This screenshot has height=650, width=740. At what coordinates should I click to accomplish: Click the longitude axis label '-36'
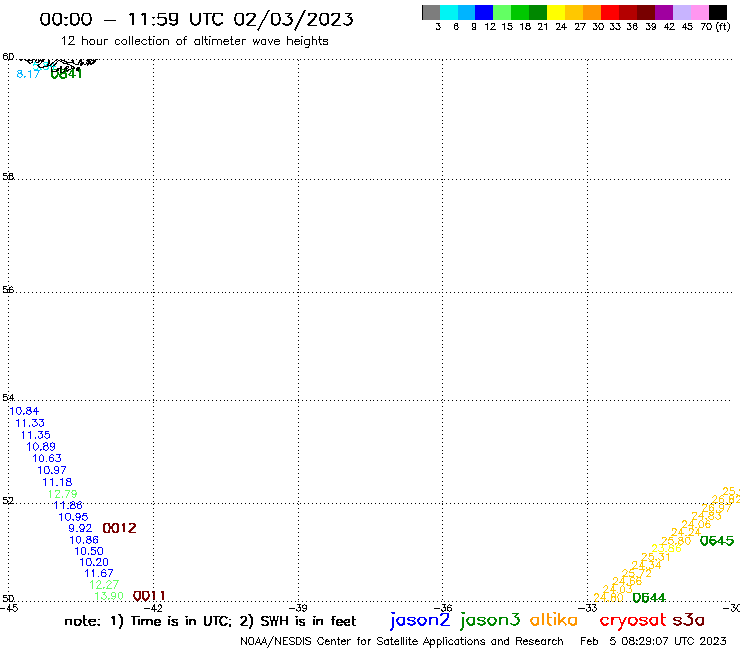click(443, 608)
